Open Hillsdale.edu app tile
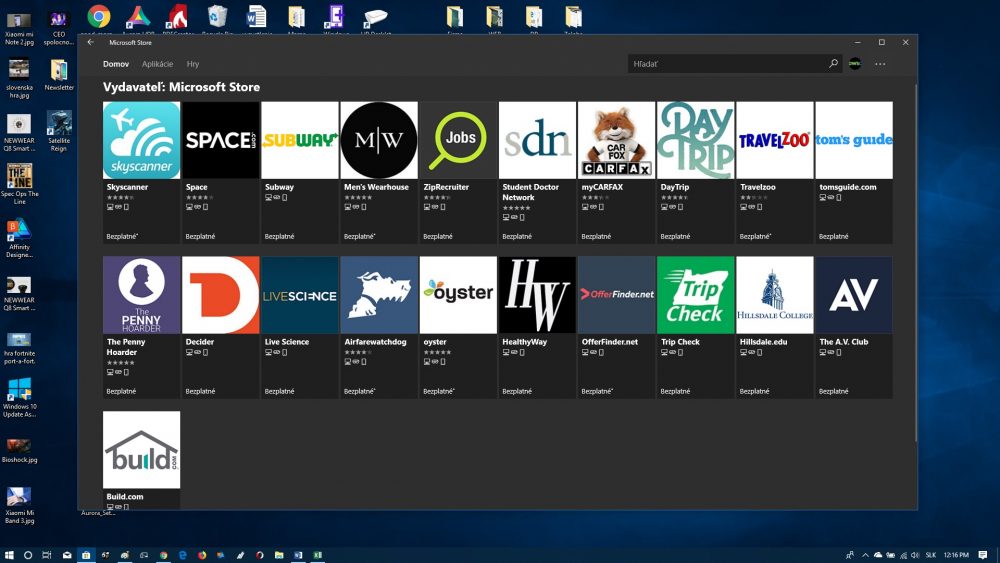This screenshot has width=1000, height=563. 774,327
